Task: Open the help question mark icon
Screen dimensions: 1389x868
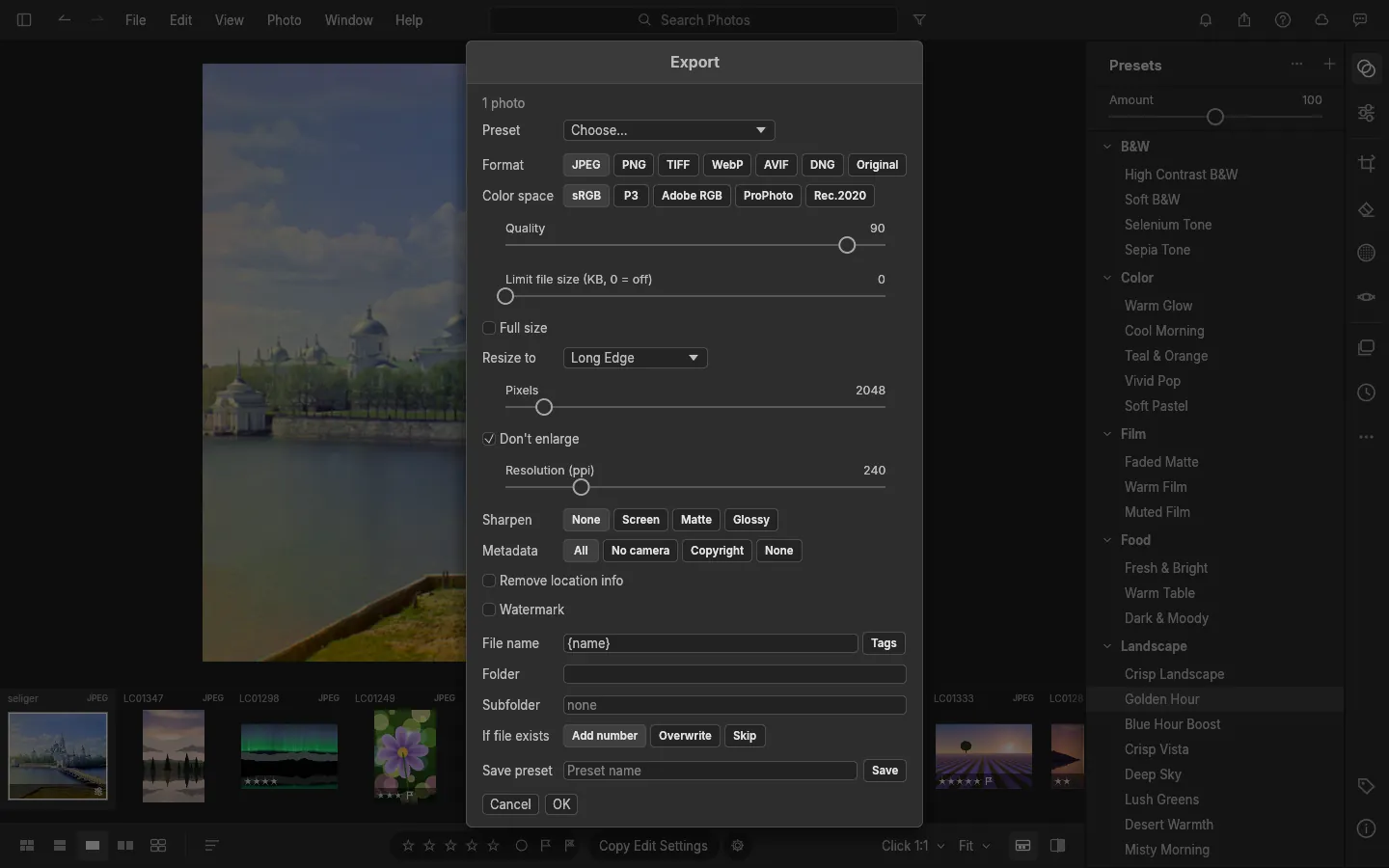Action: 1283,19
